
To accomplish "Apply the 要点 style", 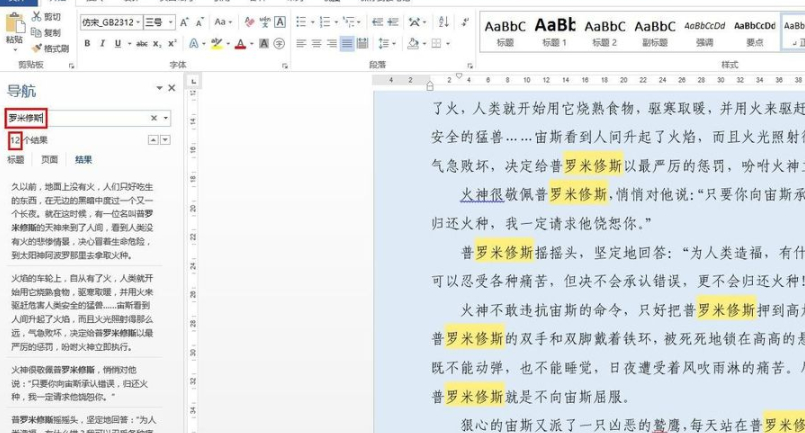I will (755, 32).
